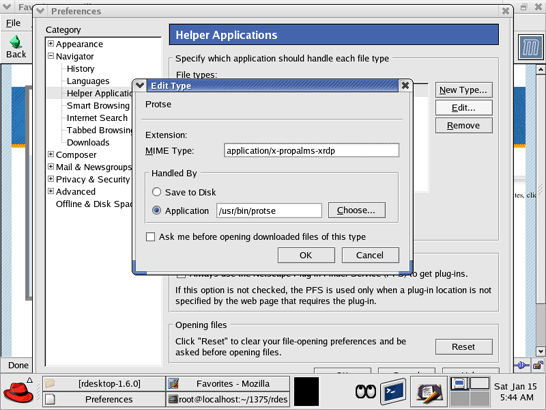Screen dimensions: 546x410
Task: Select Smart Browsing category
Action: click(x=98, y=106)
